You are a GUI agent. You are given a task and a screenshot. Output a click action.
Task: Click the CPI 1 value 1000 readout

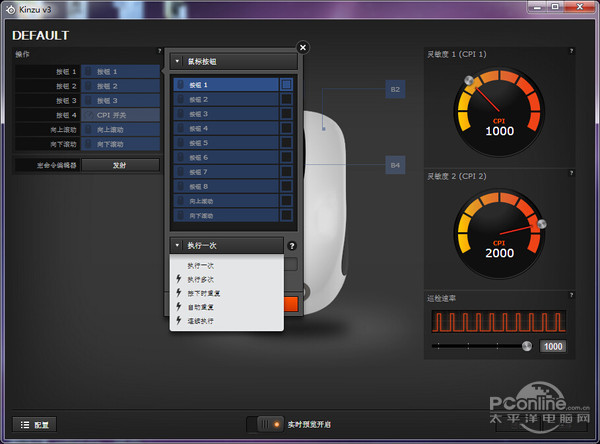pyautogui.click(x=499, y=131)
